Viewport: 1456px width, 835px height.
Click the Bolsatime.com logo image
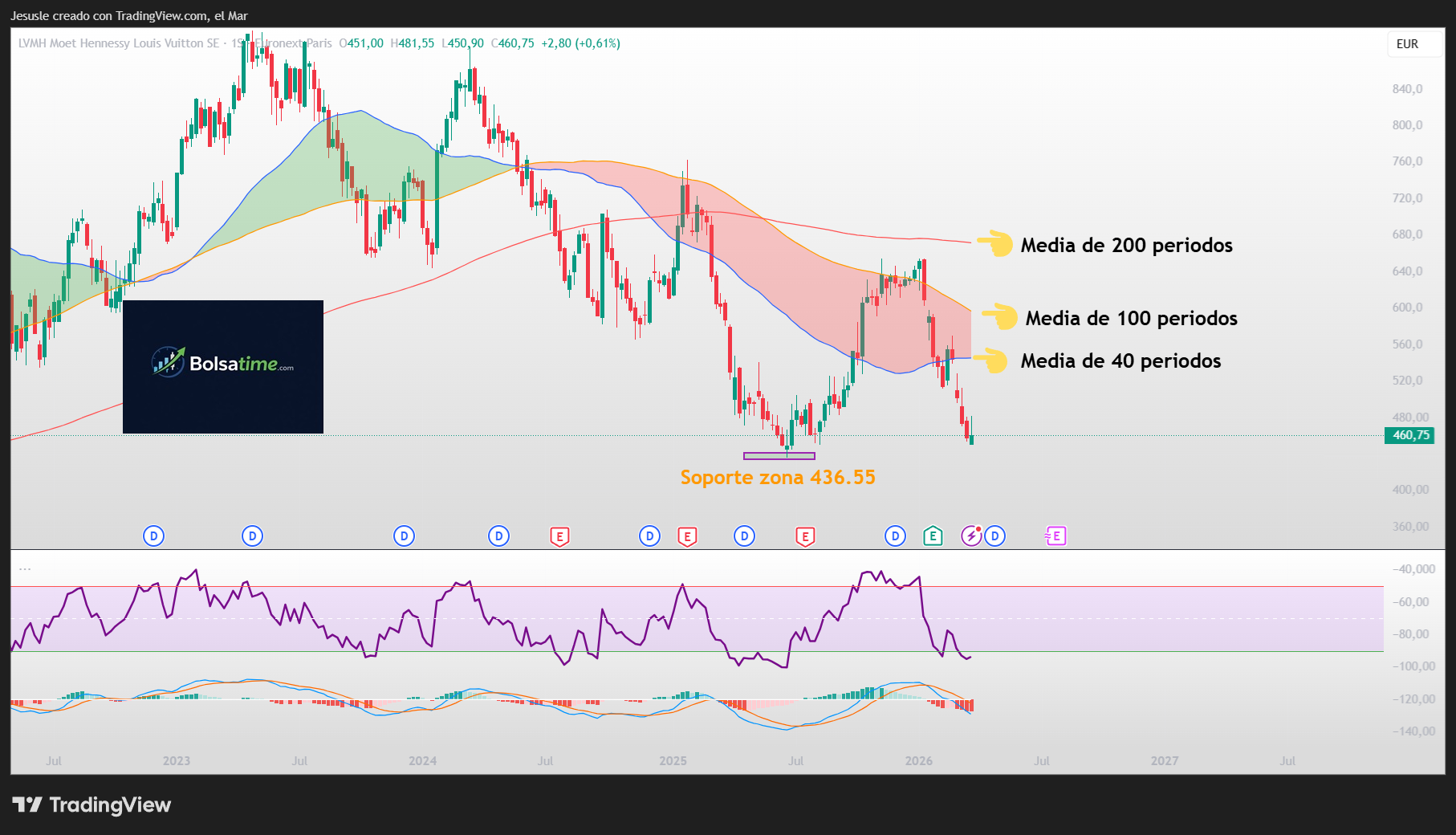(x=223, y=367)
